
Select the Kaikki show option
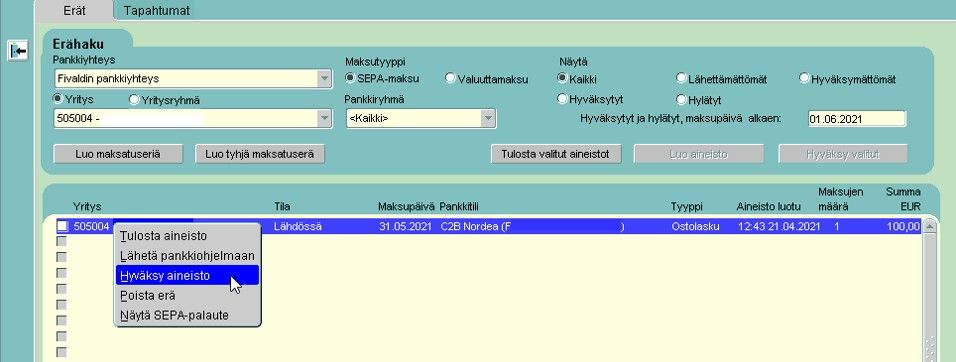click(x=562, y=78)
